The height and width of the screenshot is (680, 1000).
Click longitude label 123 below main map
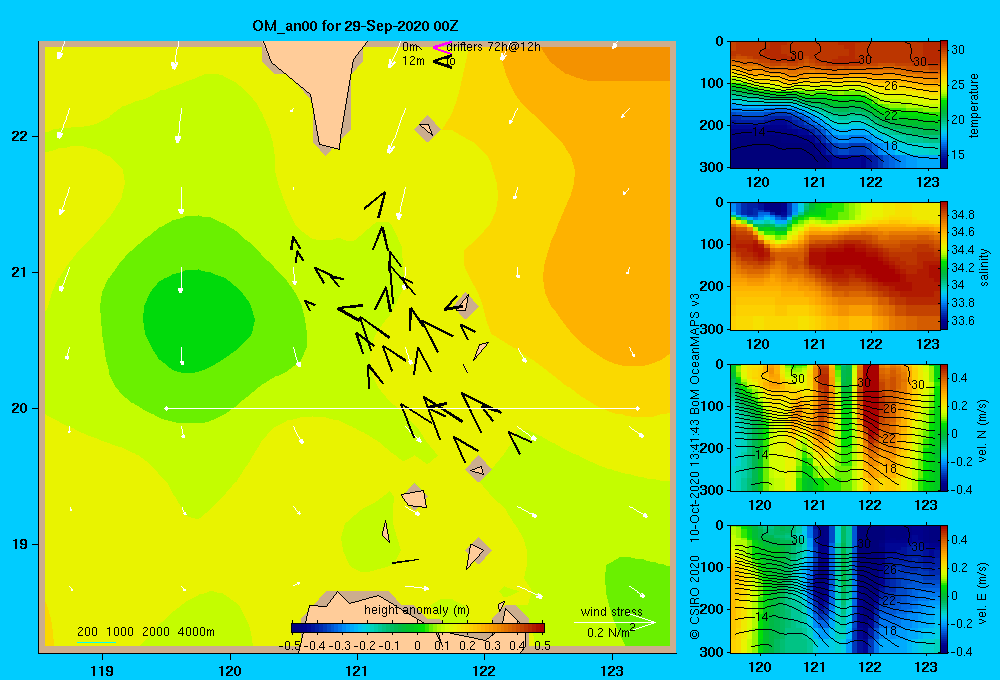(x=612, y=670)
